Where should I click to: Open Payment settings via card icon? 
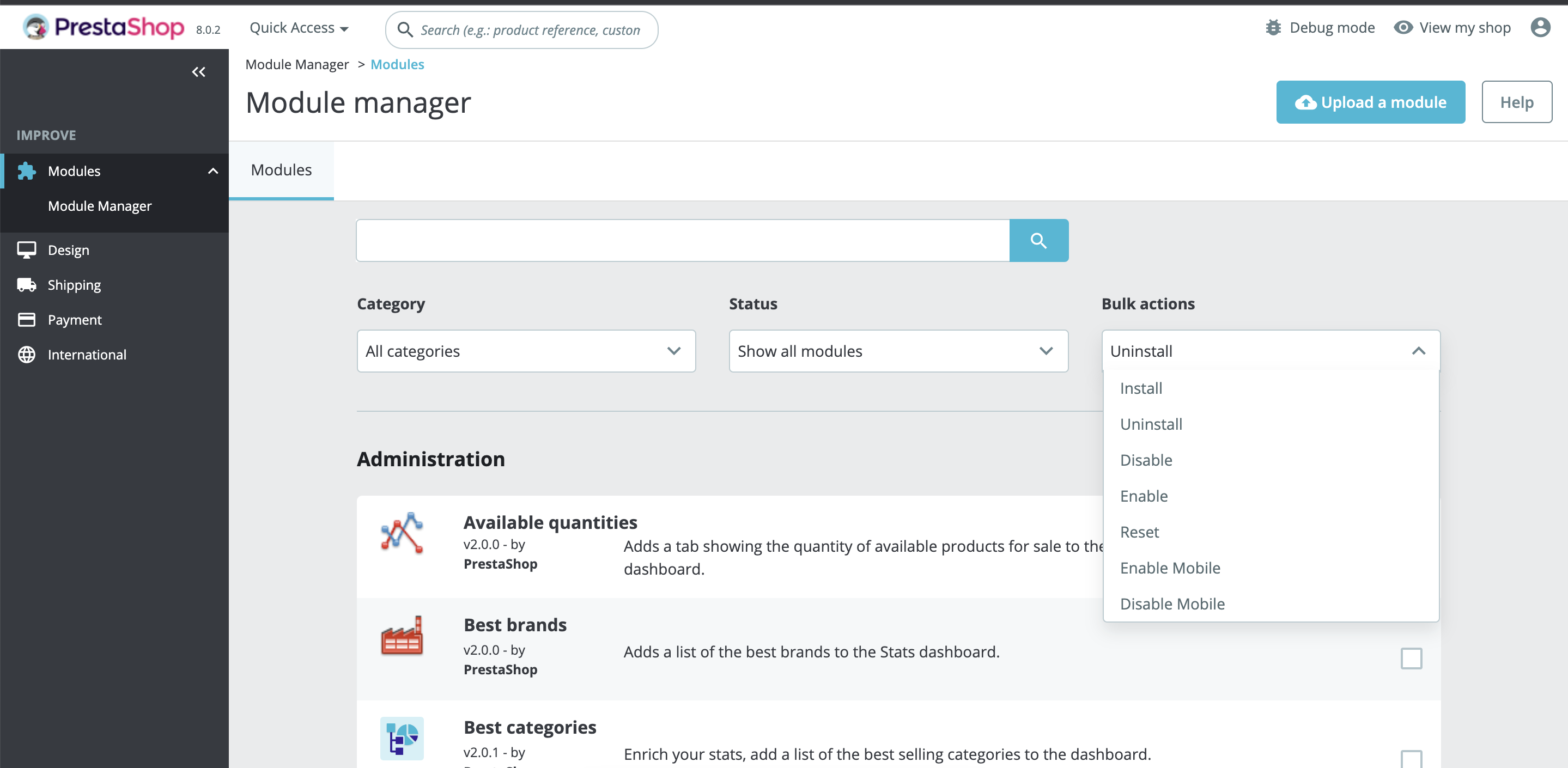(x=27, y=319)
